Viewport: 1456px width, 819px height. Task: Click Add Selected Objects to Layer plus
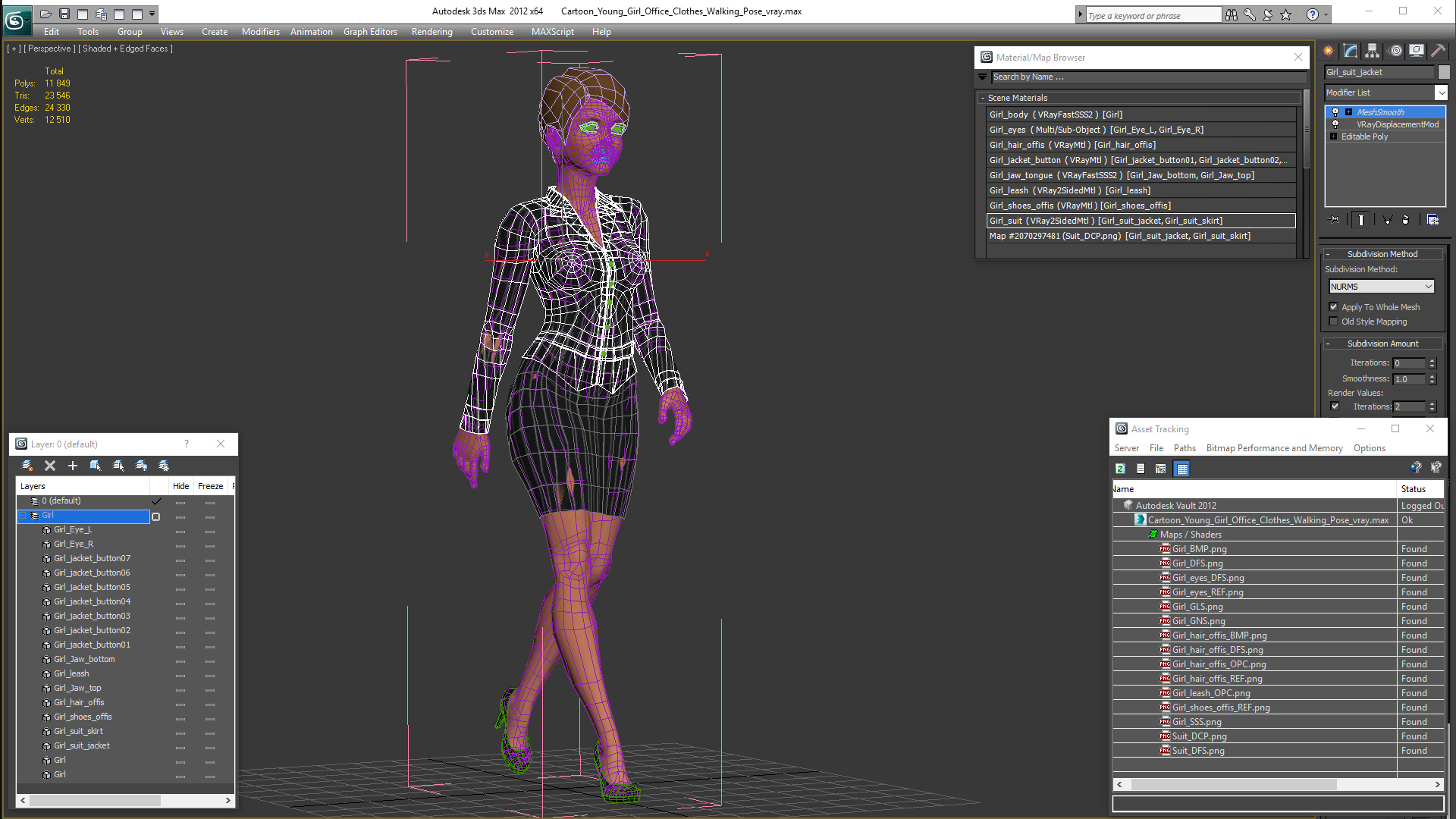pos(73,466)
